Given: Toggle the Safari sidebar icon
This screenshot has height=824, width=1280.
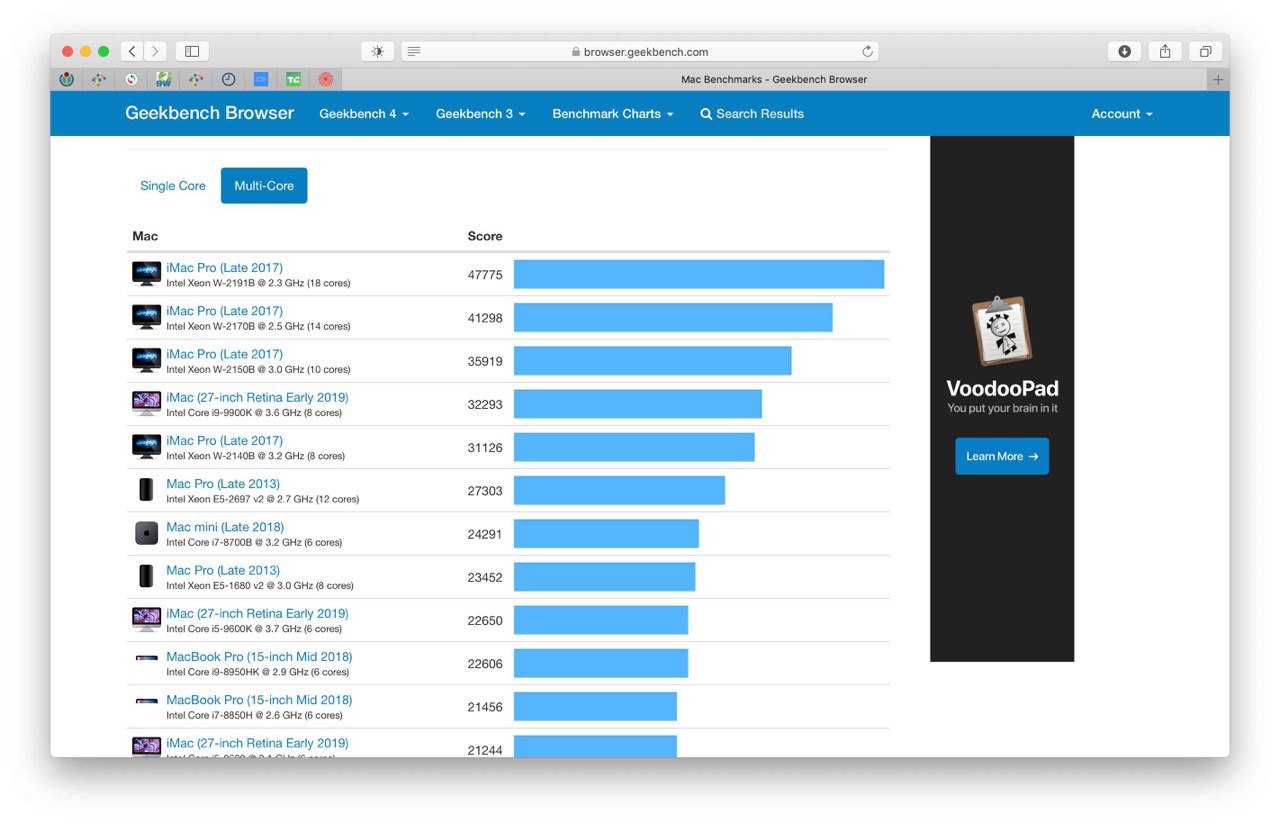Looking at the screenshot, I should point(191,50).
